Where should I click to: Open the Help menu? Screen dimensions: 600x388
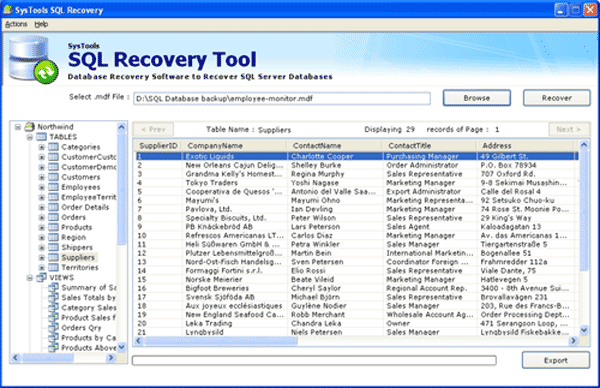pyautogui.click(x=41, y=24)
